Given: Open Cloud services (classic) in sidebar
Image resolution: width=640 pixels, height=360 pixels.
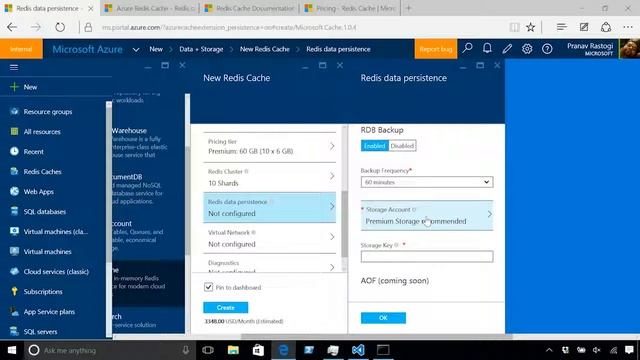Looking at the screenshot, I should click(56, 271).
